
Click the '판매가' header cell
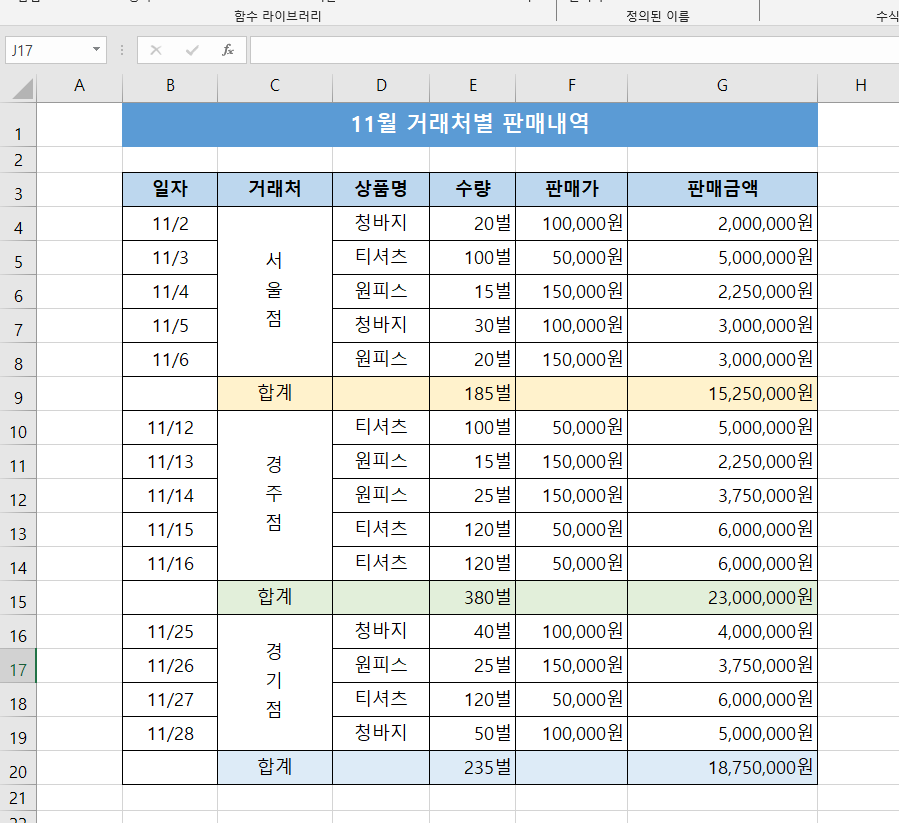572,189
